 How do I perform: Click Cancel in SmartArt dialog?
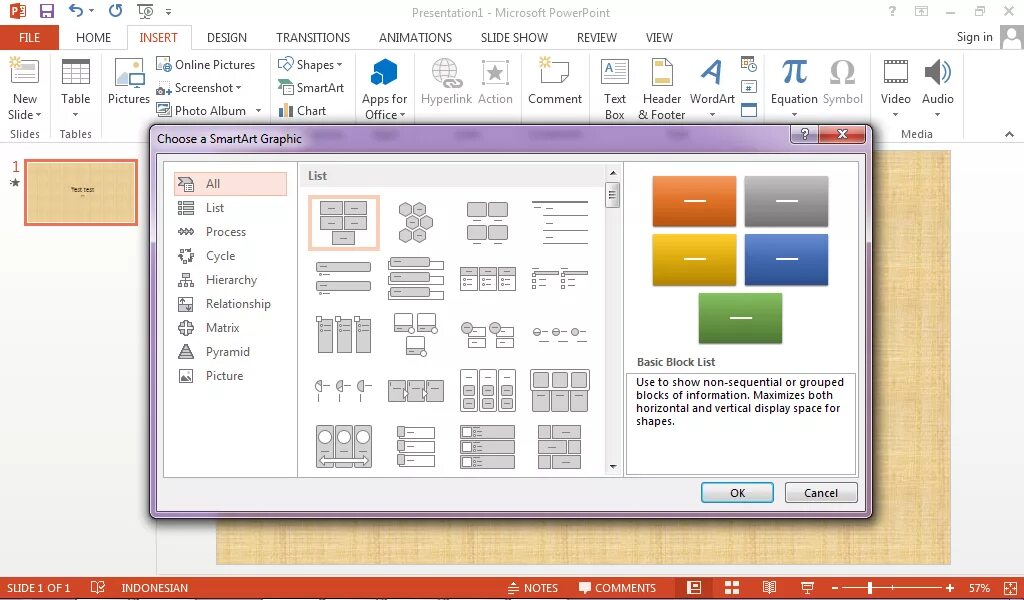pyautogui.click(x=821, y=493)
